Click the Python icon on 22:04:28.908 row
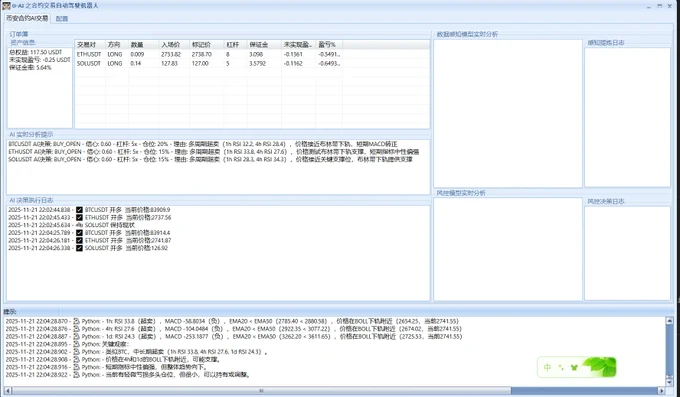The width and height of the screenshot is (680, 397). click(x=76, y=359)
